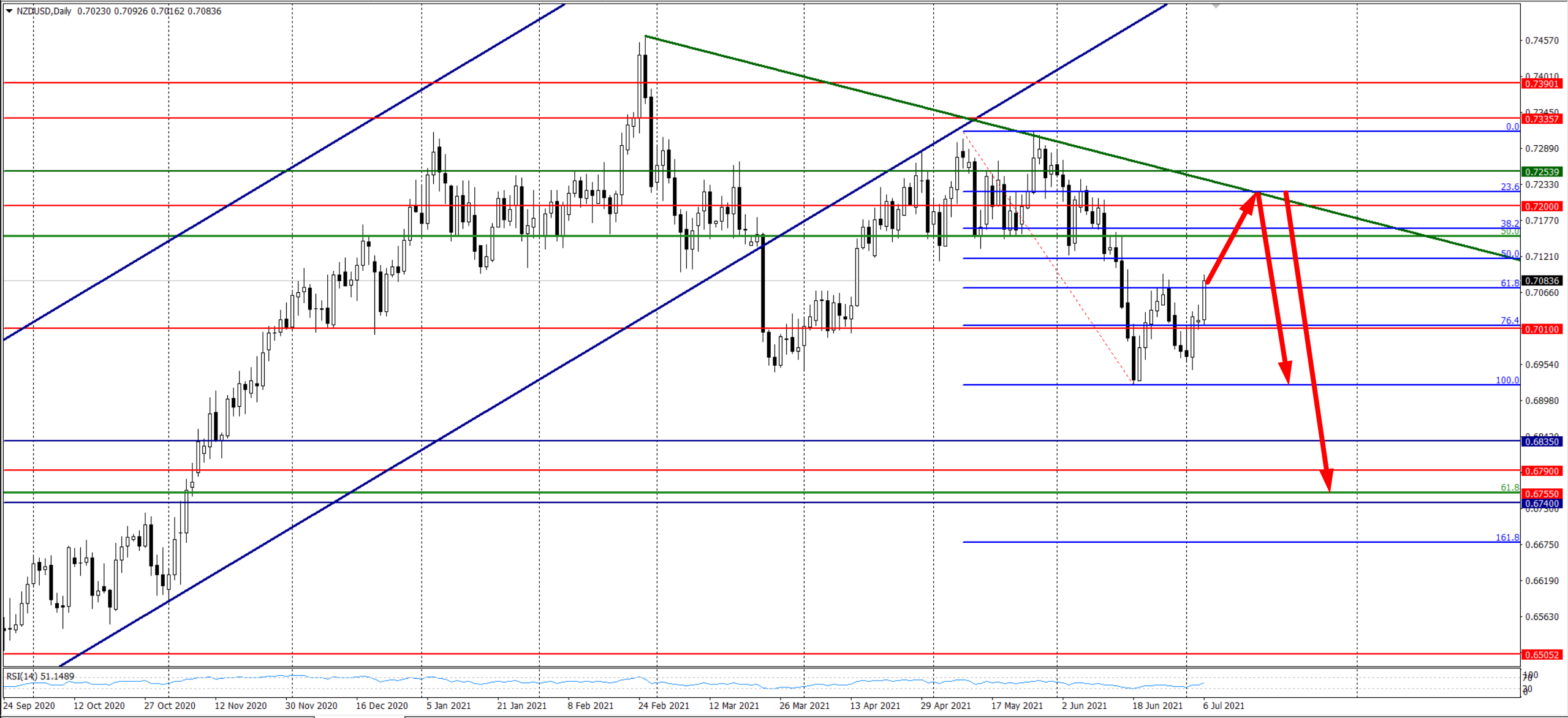Click the 6 Jul 2021 date label
The width and height of the screenshot is (1568, 718).
pos(1224,706)
